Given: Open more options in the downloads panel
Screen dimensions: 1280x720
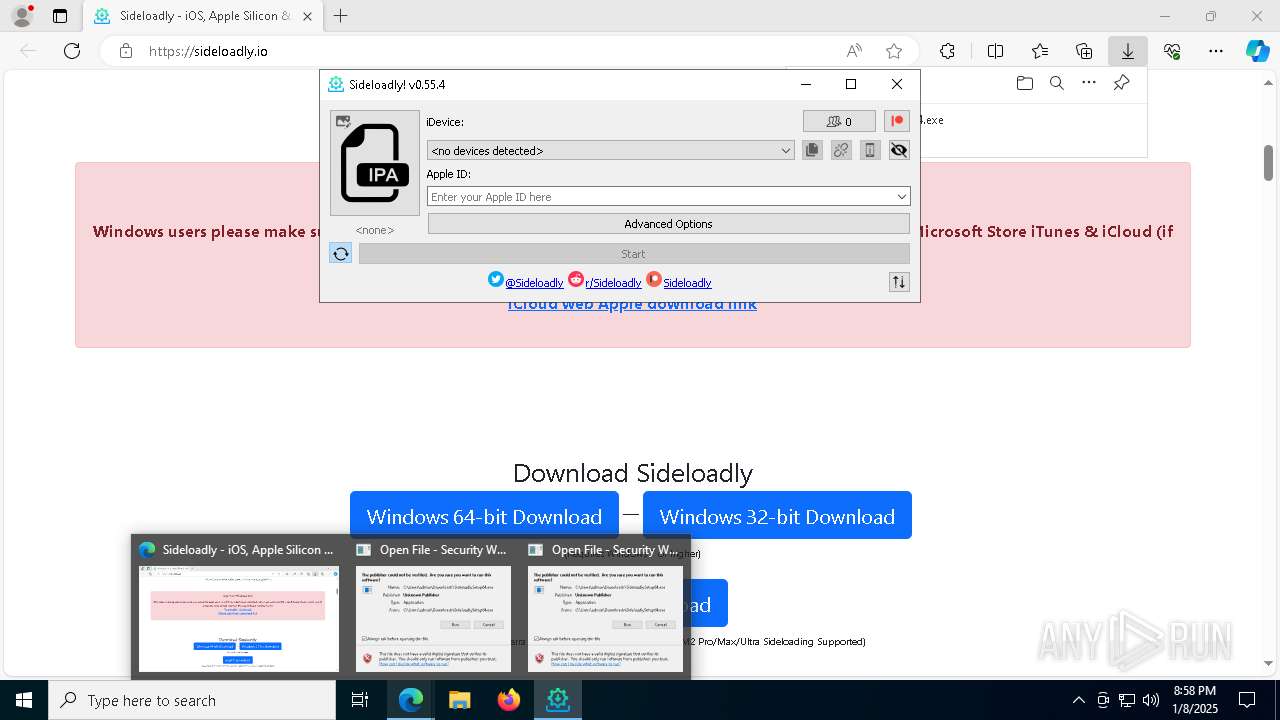Looking at the screenshot, I should pos(1088,83).
